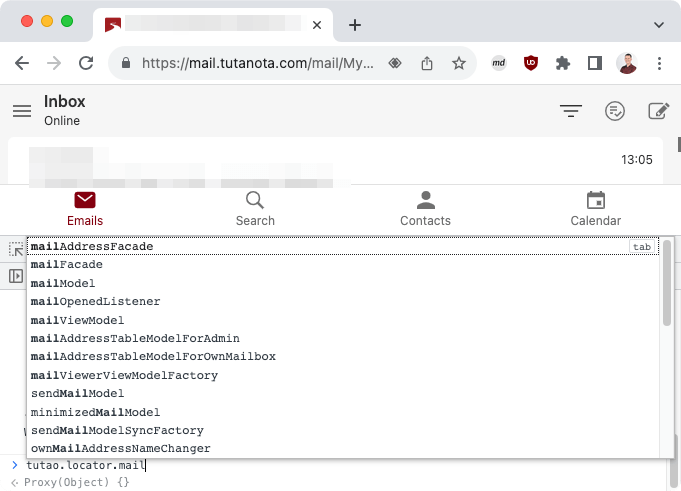The width and height of the screenshot is (681, 491).
Task: Open the mail filter icon
Action: coord(571,111)
